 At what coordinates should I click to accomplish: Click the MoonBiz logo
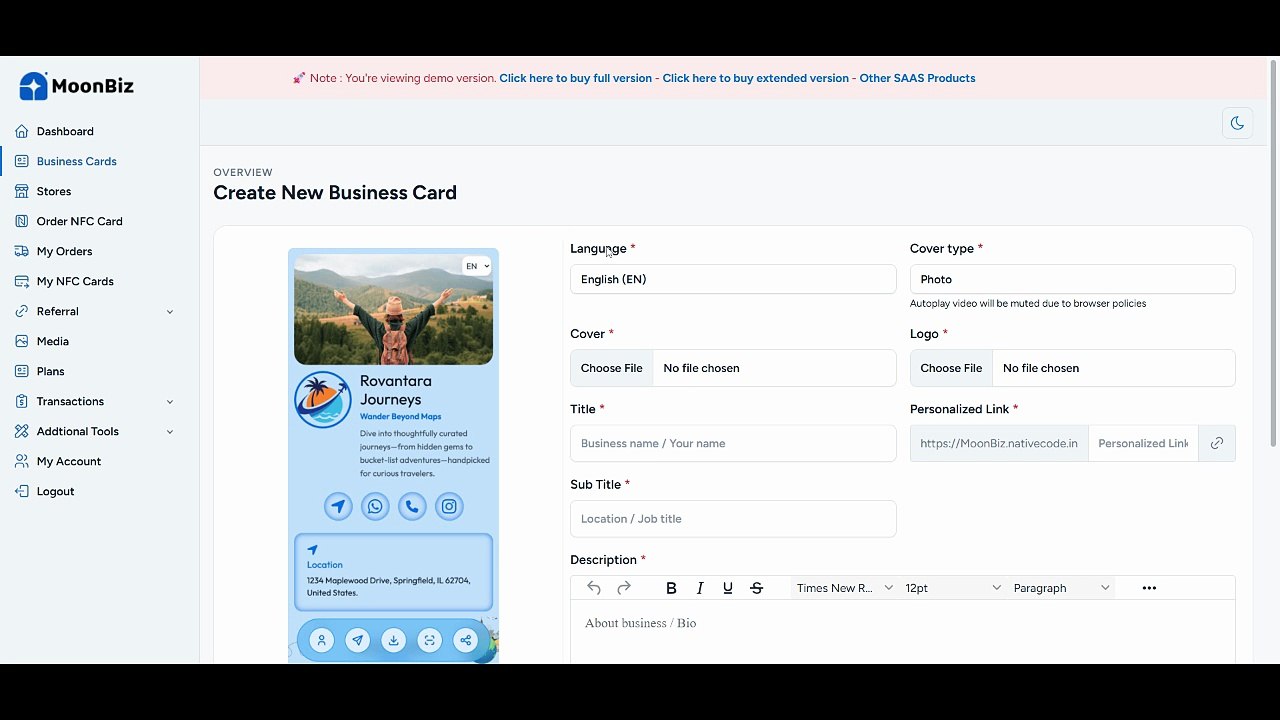click(76, 86)
